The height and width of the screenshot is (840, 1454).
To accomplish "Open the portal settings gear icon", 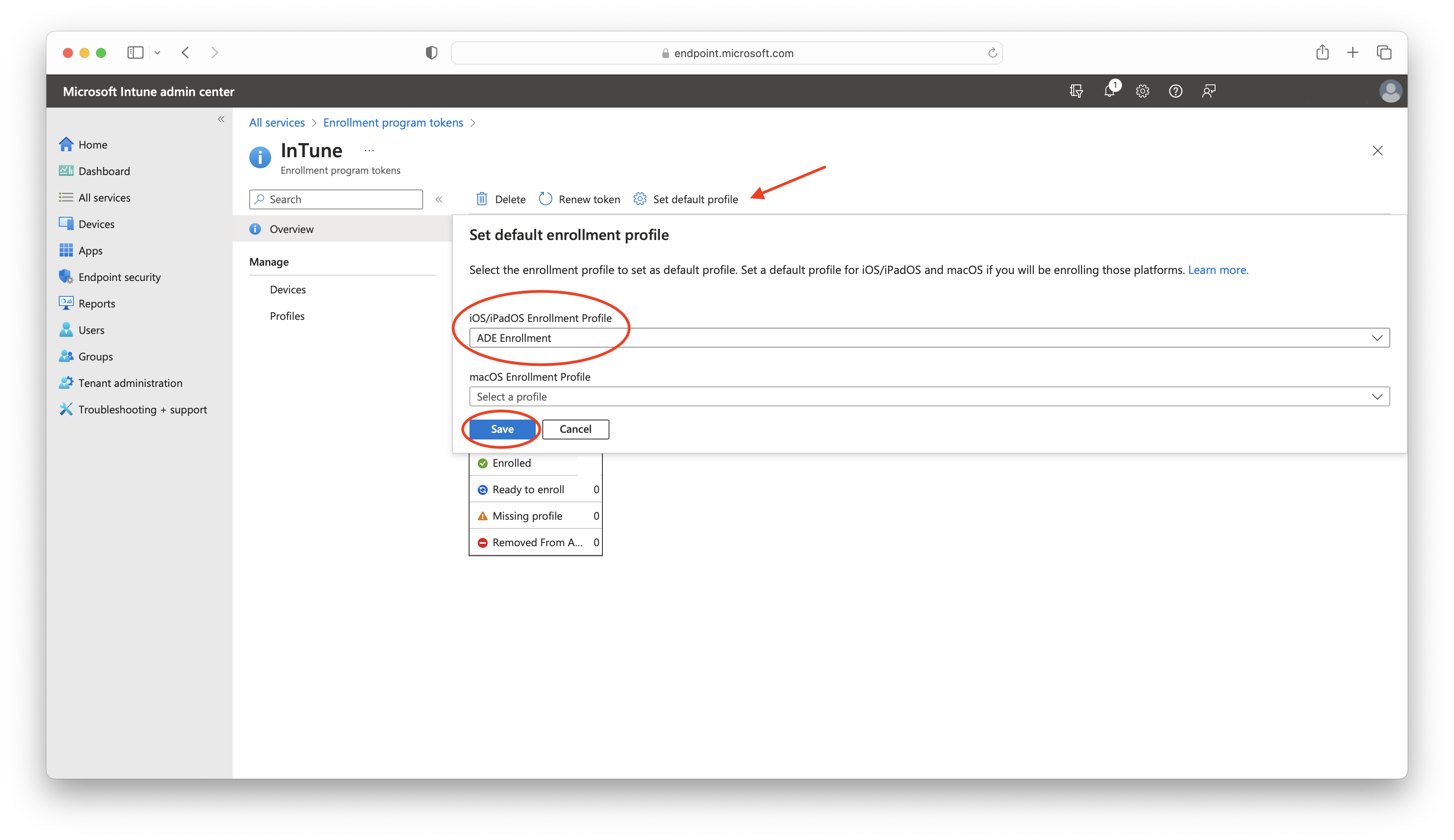I will (x=1142, y=91).
